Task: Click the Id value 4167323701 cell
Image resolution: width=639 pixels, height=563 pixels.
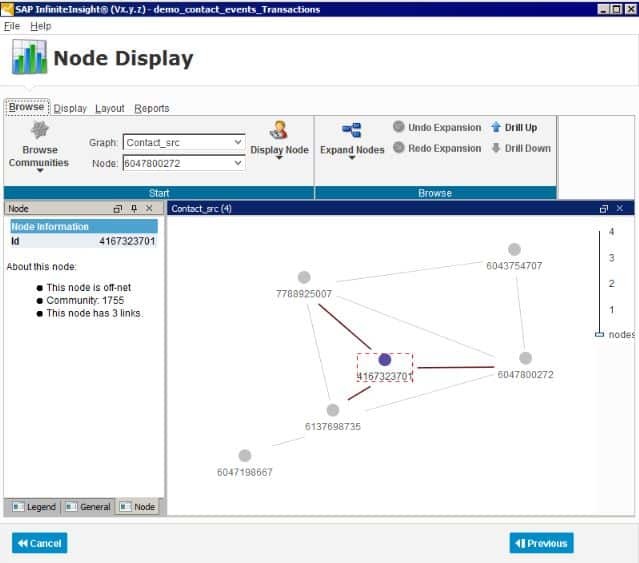Action: [127, 241]
